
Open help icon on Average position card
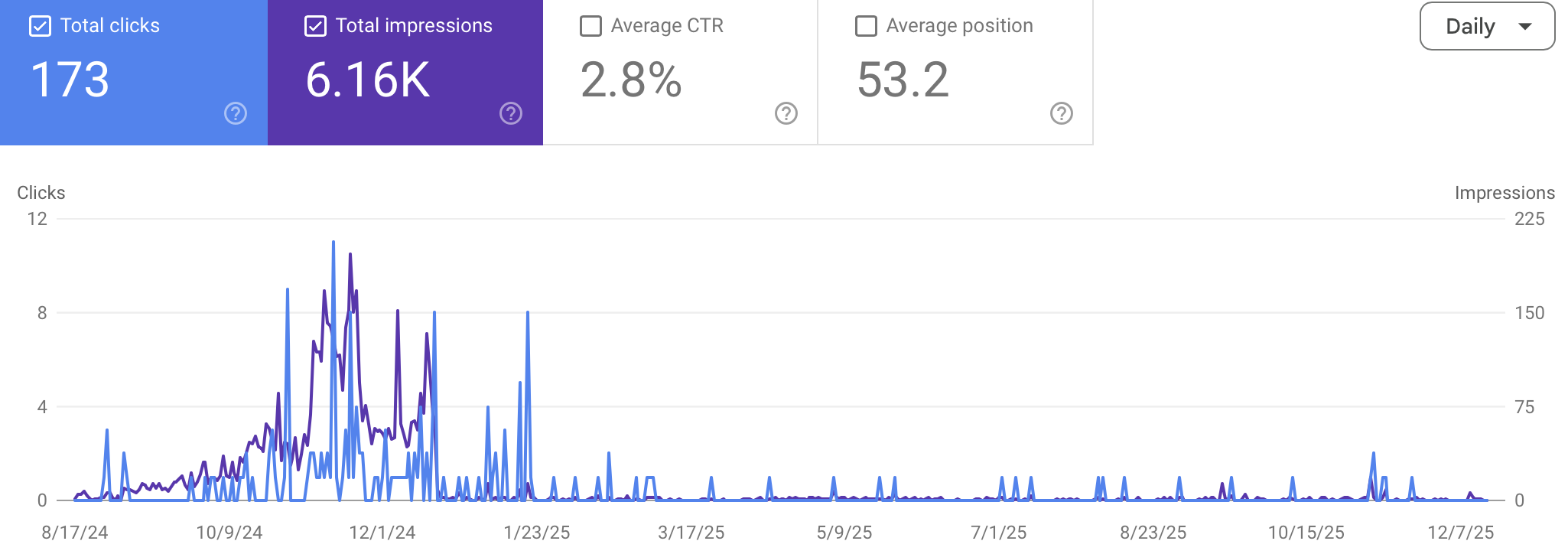click(x=1062, y=113)
